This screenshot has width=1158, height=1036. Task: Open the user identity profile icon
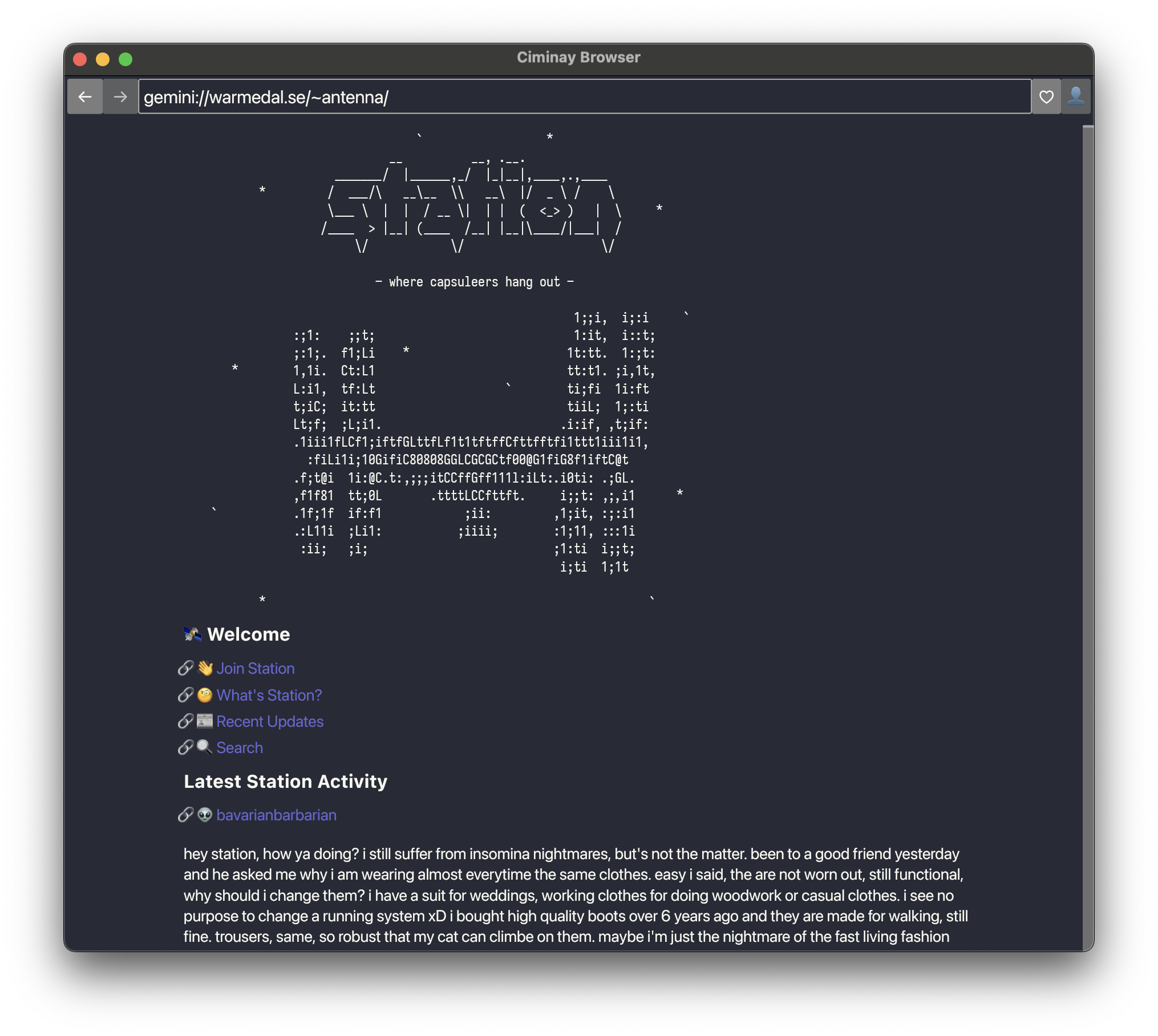point(1076,97)
